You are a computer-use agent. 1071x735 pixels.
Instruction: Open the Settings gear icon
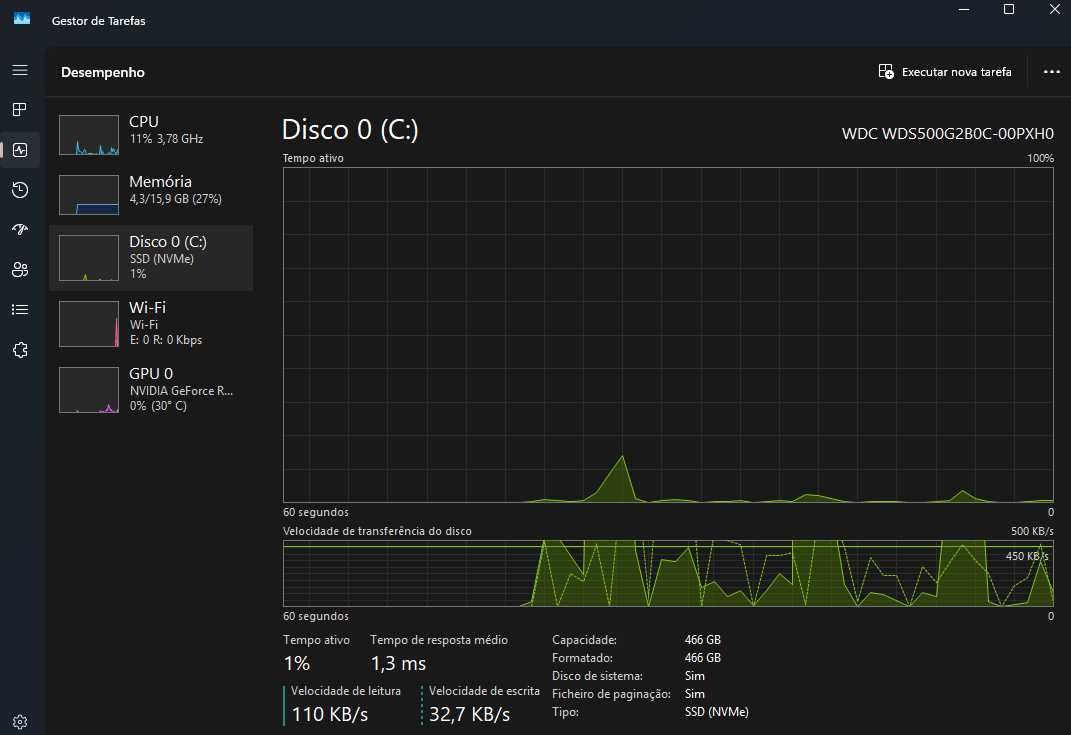[20, 721]
